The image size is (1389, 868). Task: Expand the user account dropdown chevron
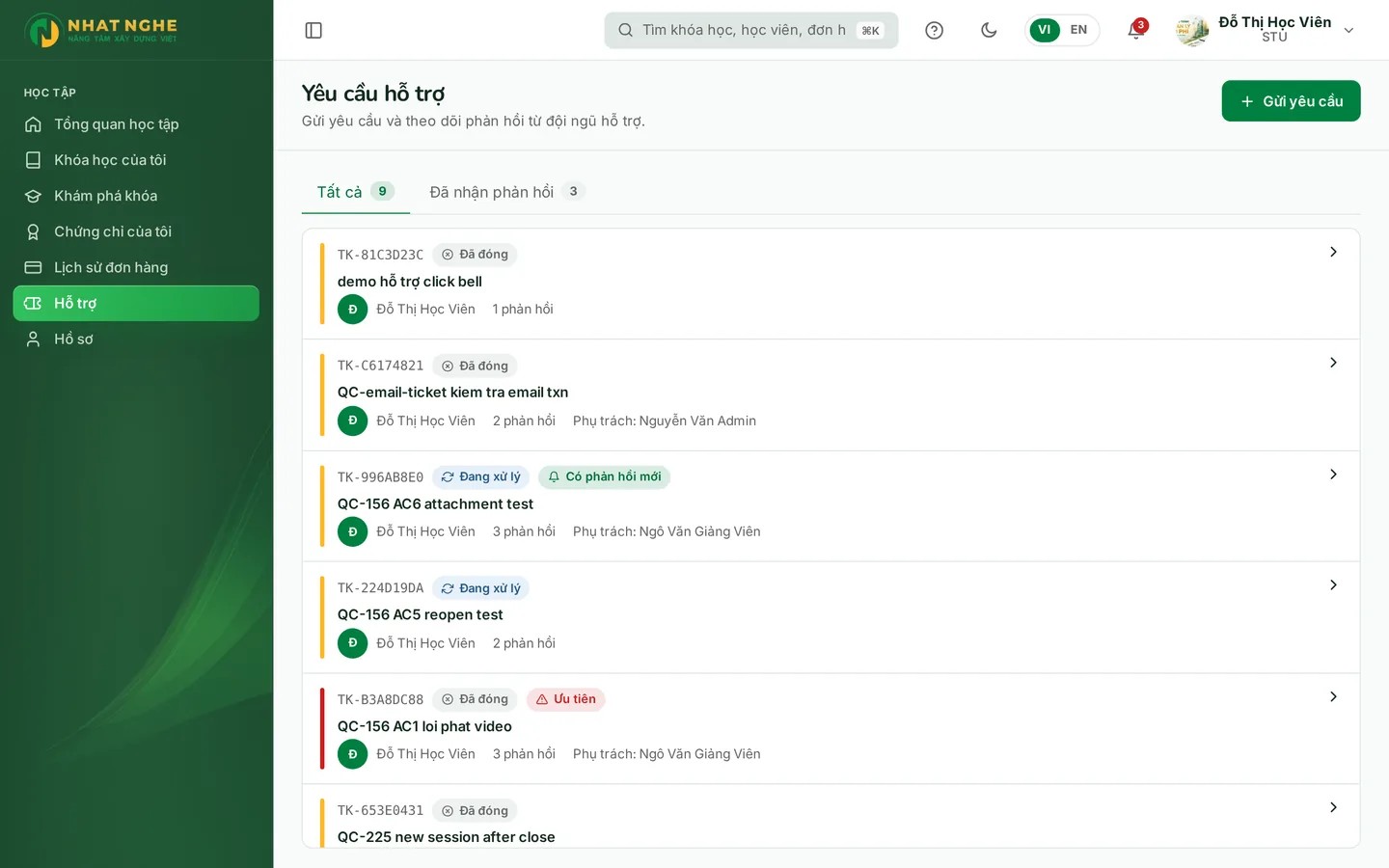1348,30
